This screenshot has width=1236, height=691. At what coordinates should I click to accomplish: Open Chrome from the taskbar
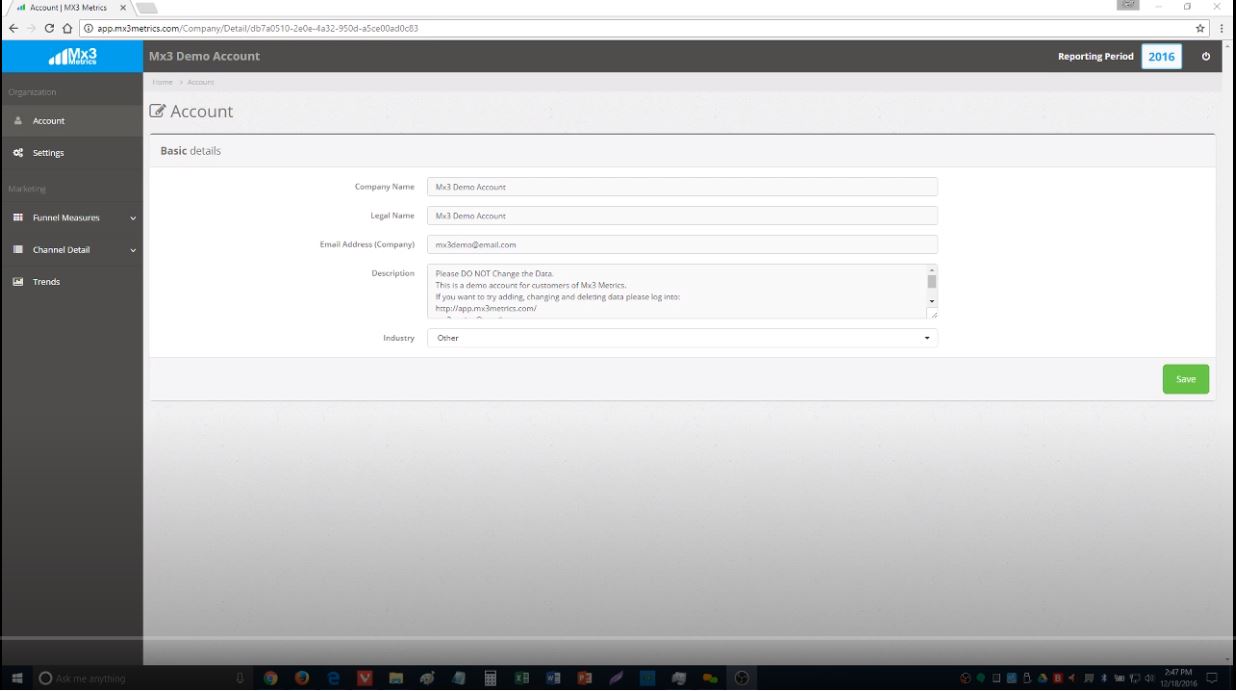(x=270, y=678)
